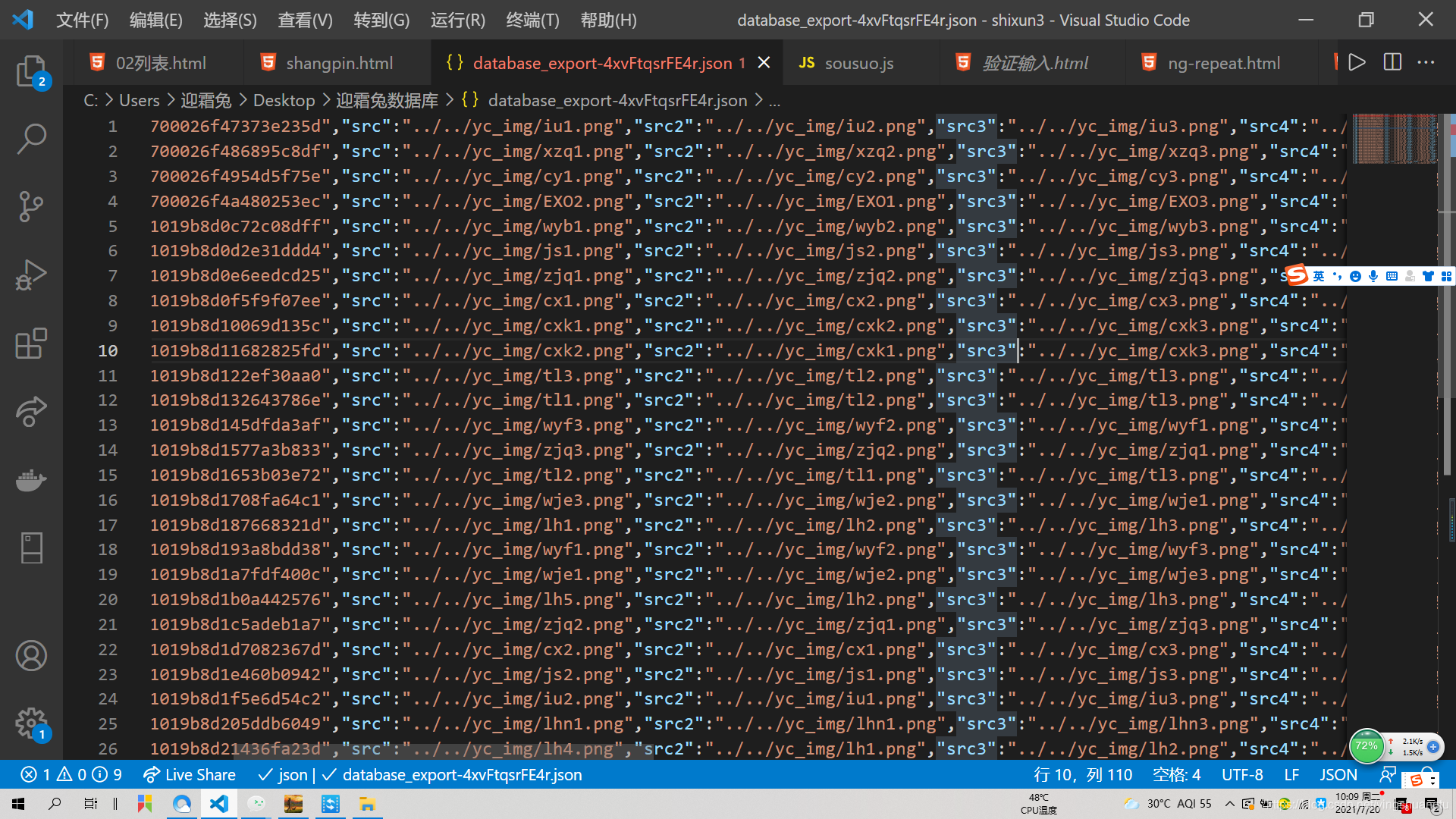Click Live Share in the status bar
1456x819 pixels.
point(190,774)
